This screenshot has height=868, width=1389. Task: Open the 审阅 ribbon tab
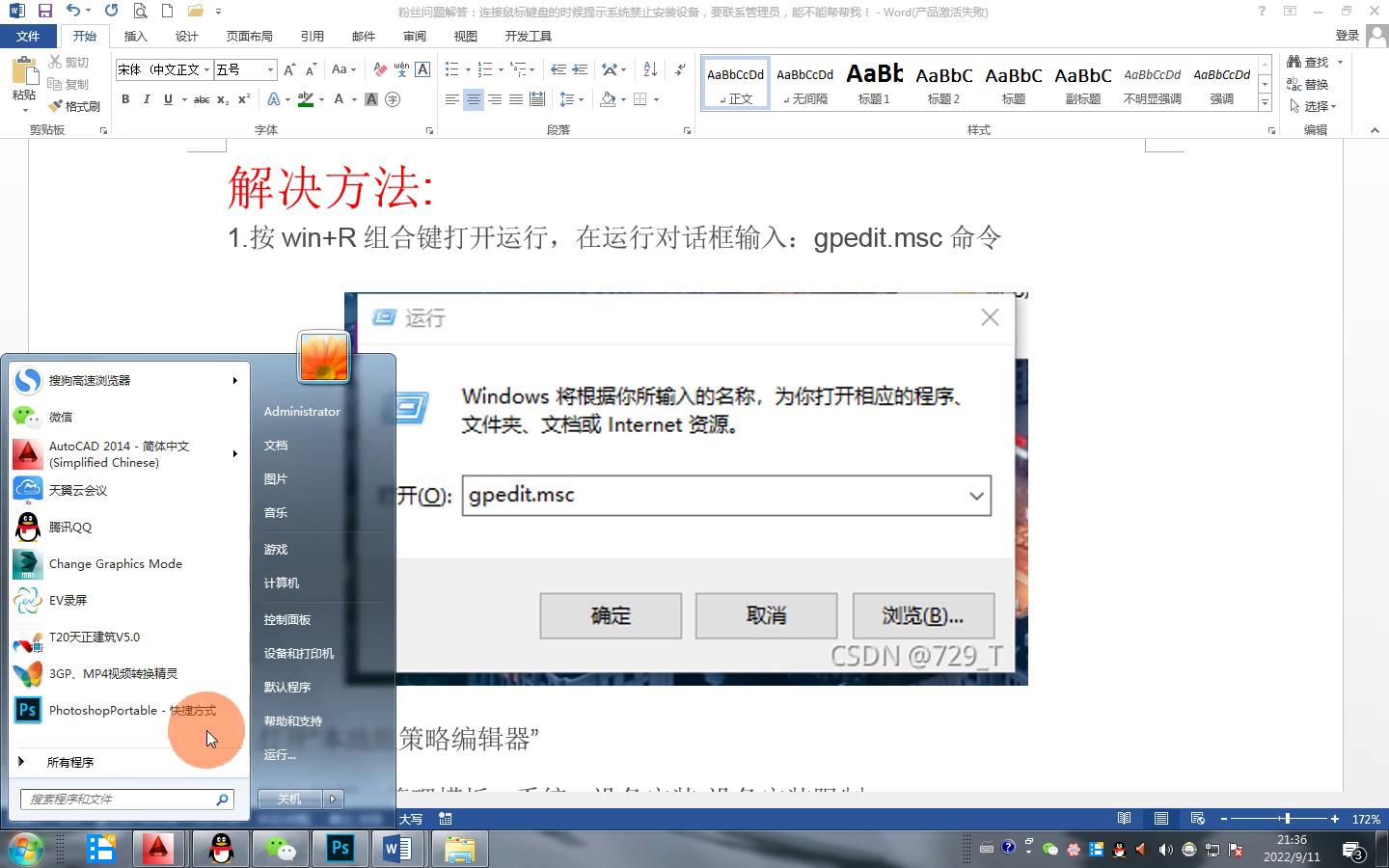click(415, 36)
